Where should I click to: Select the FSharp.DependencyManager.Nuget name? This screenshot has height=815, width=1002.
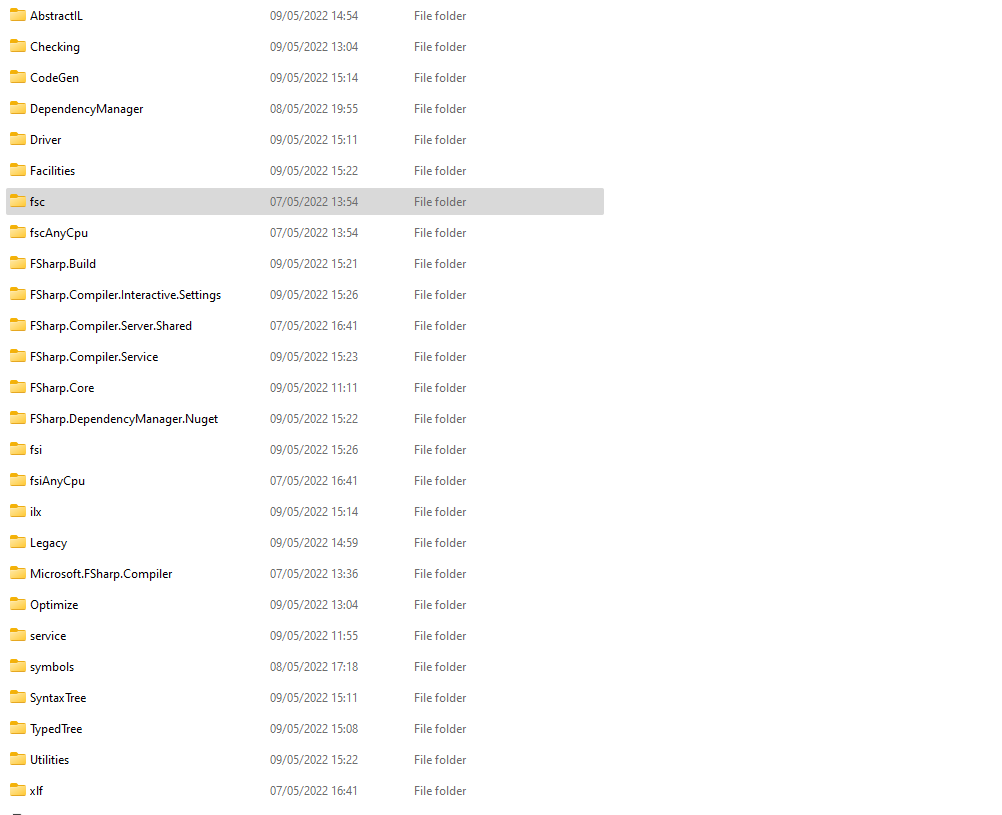[x=124, y=419]
